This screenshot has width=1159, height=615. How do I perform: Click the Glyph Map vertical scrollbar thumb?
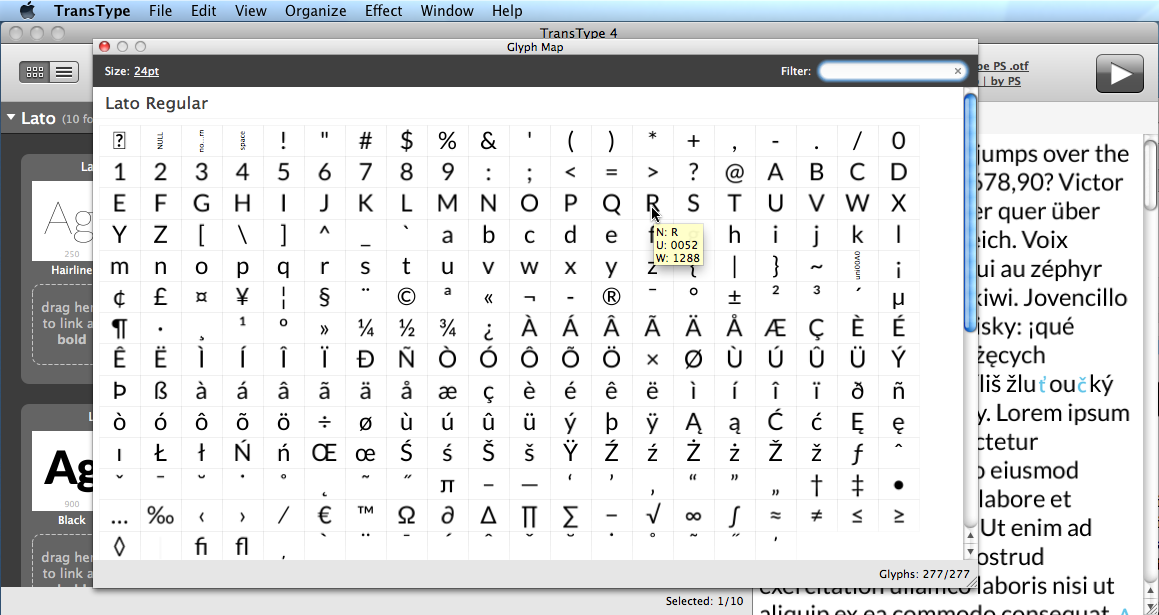coord(971,213)
